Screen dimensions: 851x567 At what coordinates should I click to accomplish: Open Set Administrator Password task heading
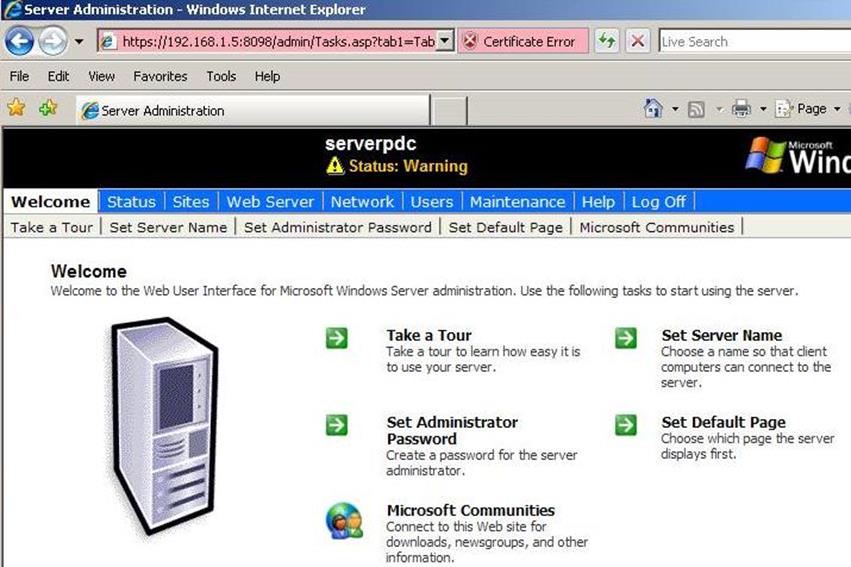pos(452,430)
